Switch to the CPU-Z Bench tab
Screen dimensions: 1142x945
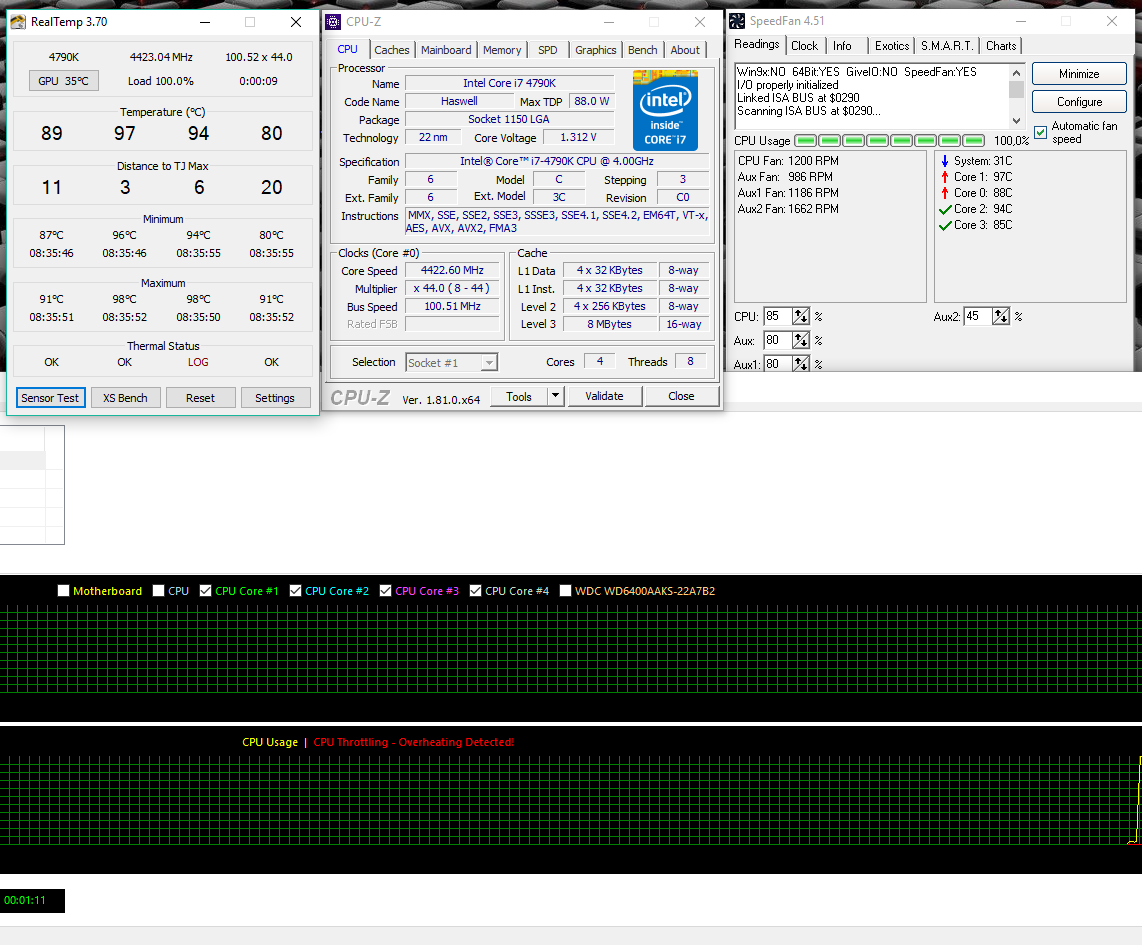coord(642,50)
